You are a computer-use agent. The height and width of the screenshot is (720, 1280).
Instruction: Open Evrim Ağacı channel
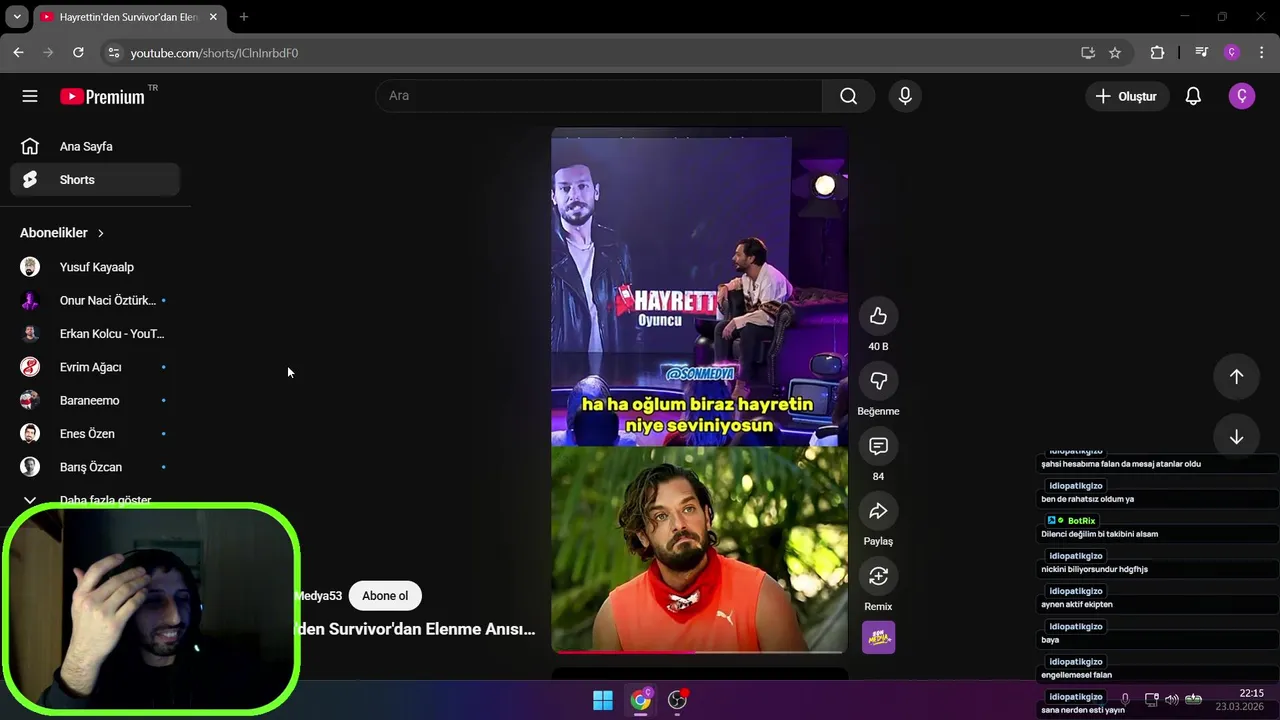pos(95,367)
